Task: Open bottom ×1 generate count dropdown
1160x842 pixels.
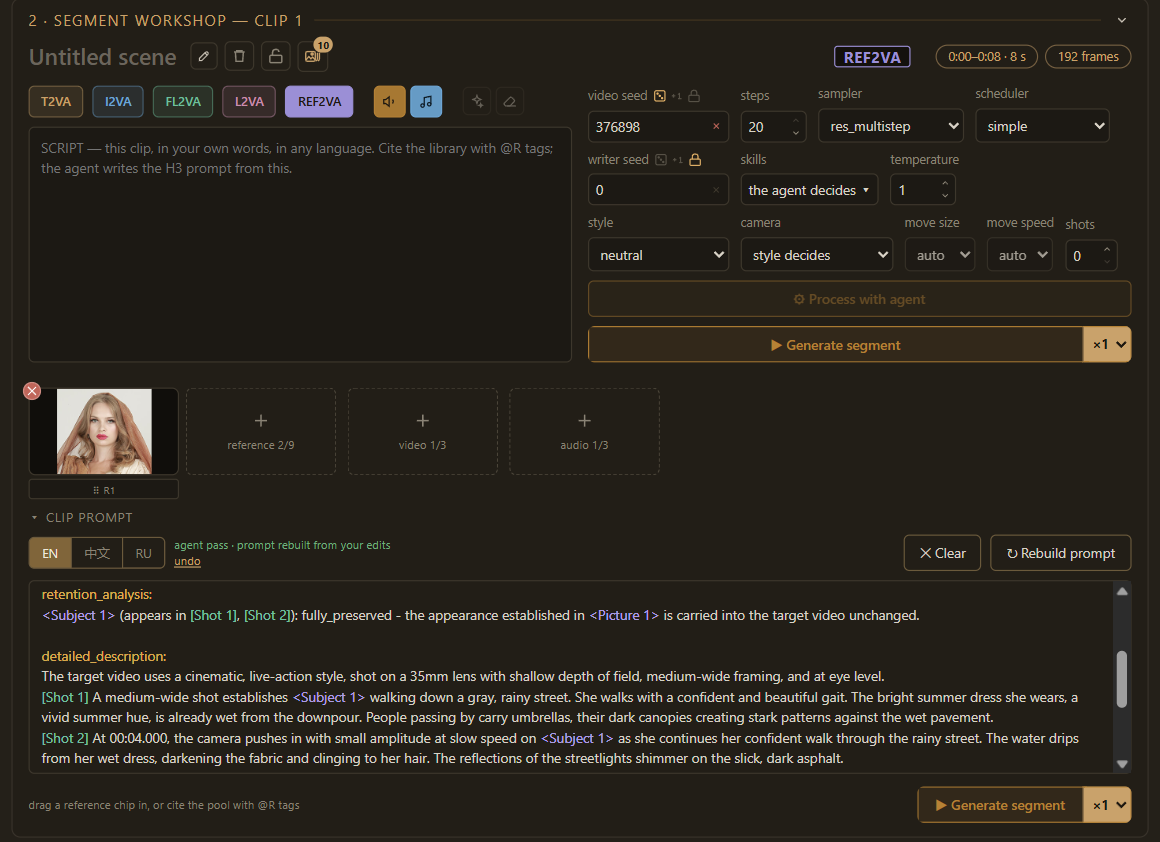Action: [1107, 805]
